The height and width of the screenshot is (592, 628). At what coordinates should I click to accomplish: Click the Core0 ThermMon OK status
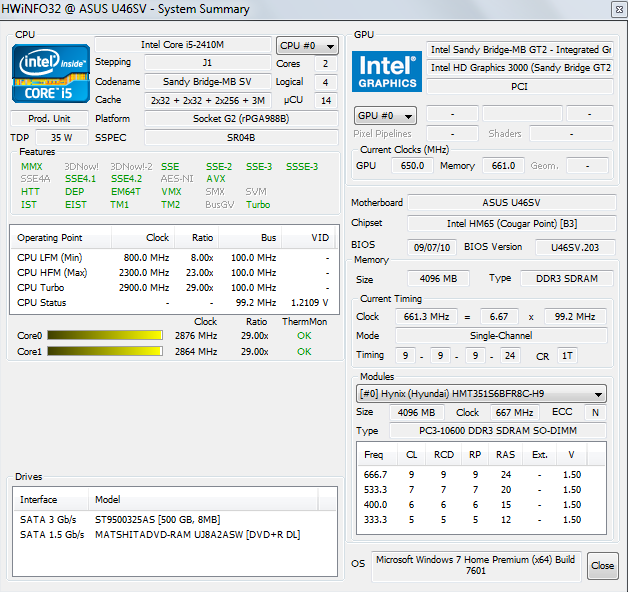tap(304, 336)
